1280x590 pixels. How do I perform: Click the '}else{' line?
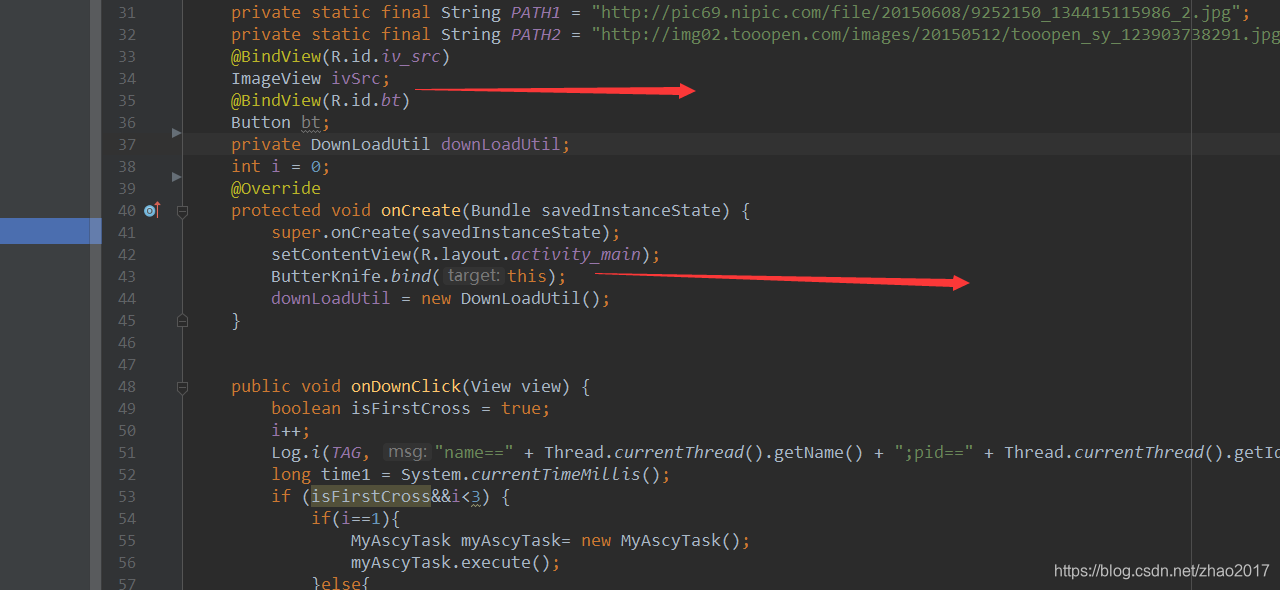pyautogui.click(x=341, y=584)
